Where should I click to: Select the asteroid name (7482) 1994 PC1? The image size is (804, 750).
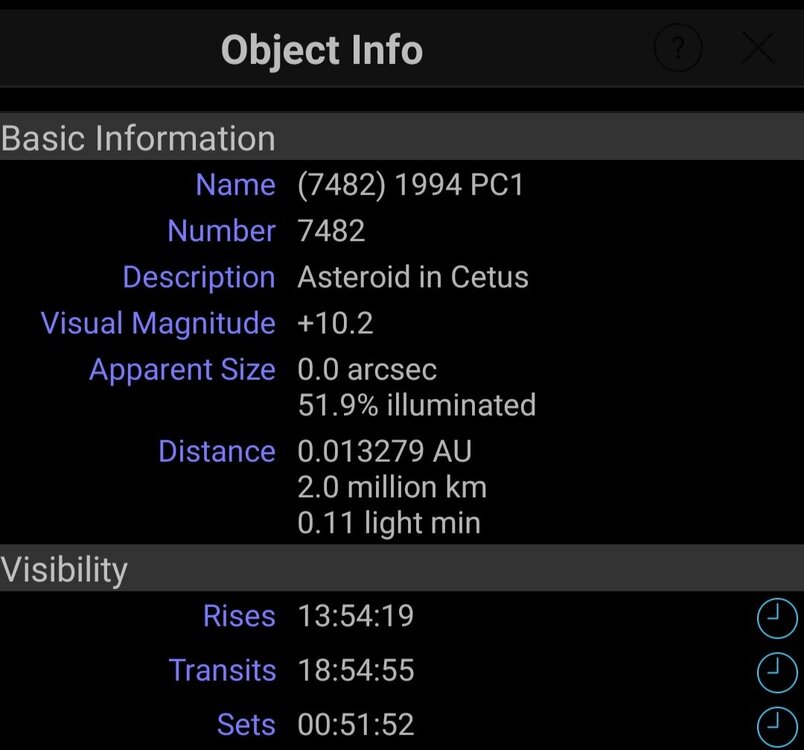(x=410, y=185)
